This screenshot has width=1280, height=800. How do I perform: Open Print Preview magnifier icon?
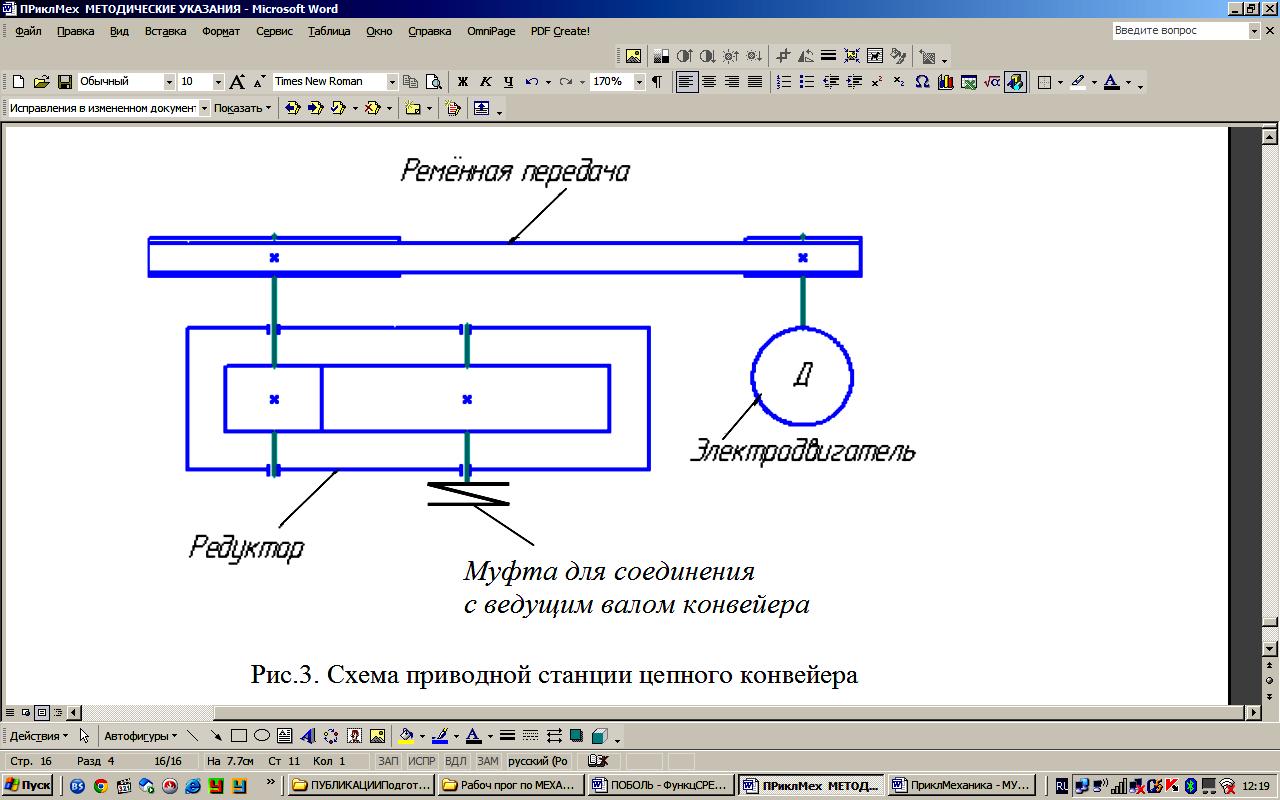tap(434, 82)
